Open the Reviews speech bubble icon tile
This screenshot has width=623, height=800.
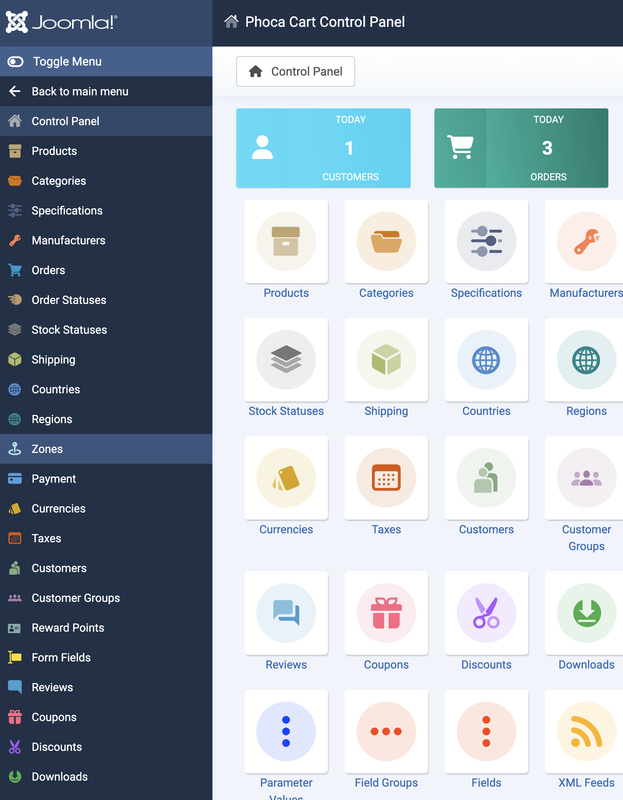(x=286, y=613)
